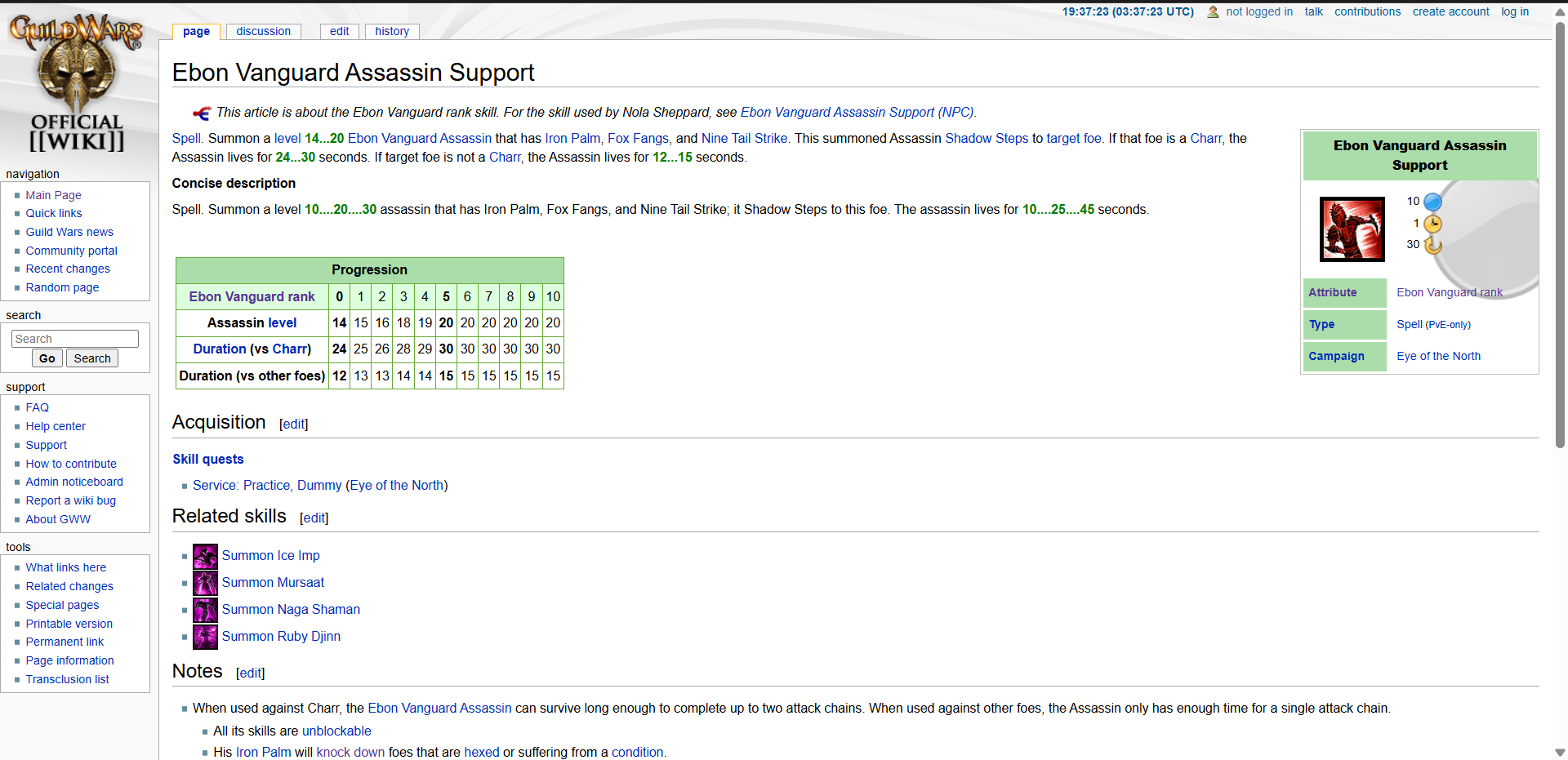Click the user icon beside not logged in
The height and width of the screenshot is (760, 1568).
coord(1213,12)
